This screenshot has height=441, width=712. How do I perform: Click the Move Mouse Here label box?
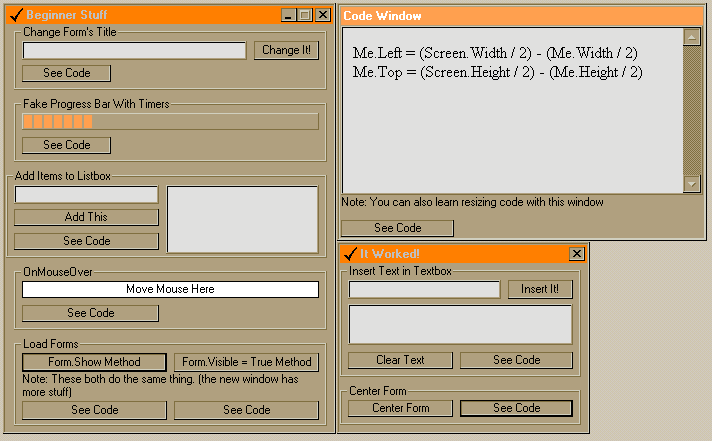tap(170, 289)
